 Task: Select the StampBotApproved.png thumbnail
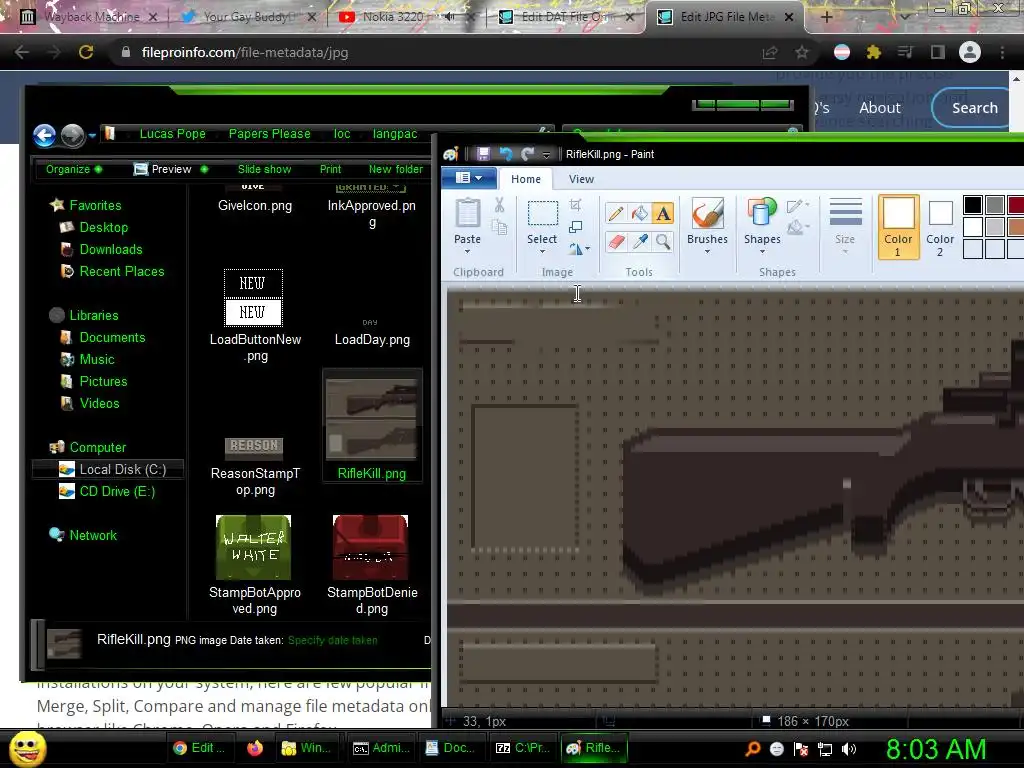coord(253,547)
